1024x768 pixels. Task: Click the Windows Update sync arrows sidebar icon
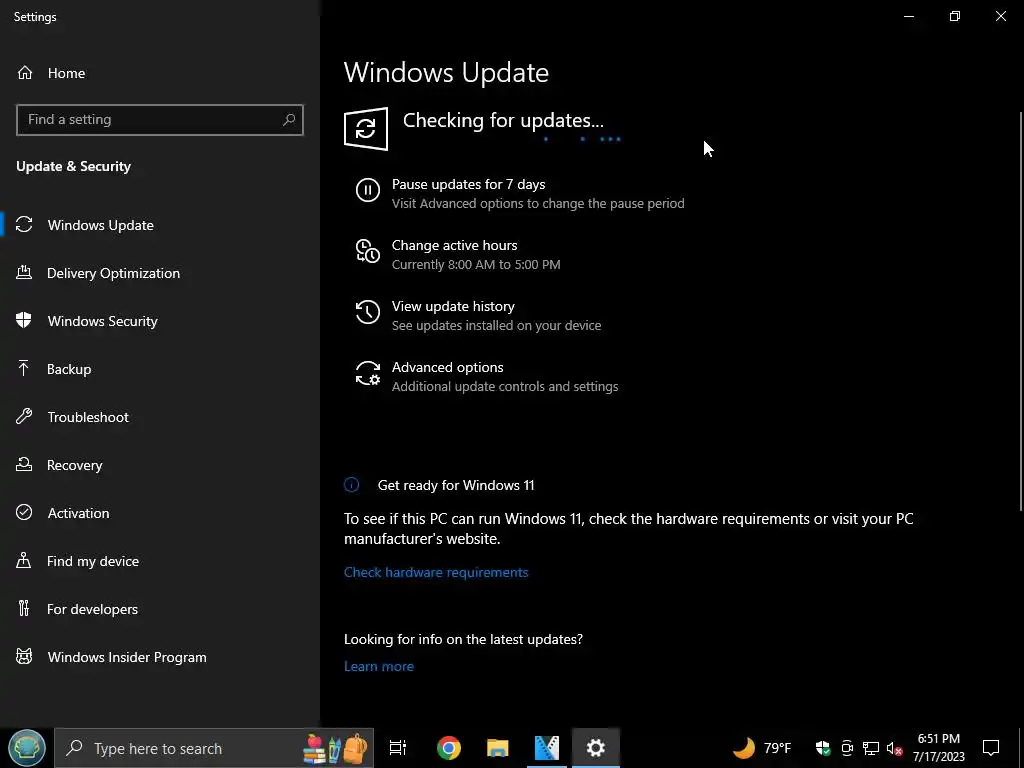pos(24,225)
